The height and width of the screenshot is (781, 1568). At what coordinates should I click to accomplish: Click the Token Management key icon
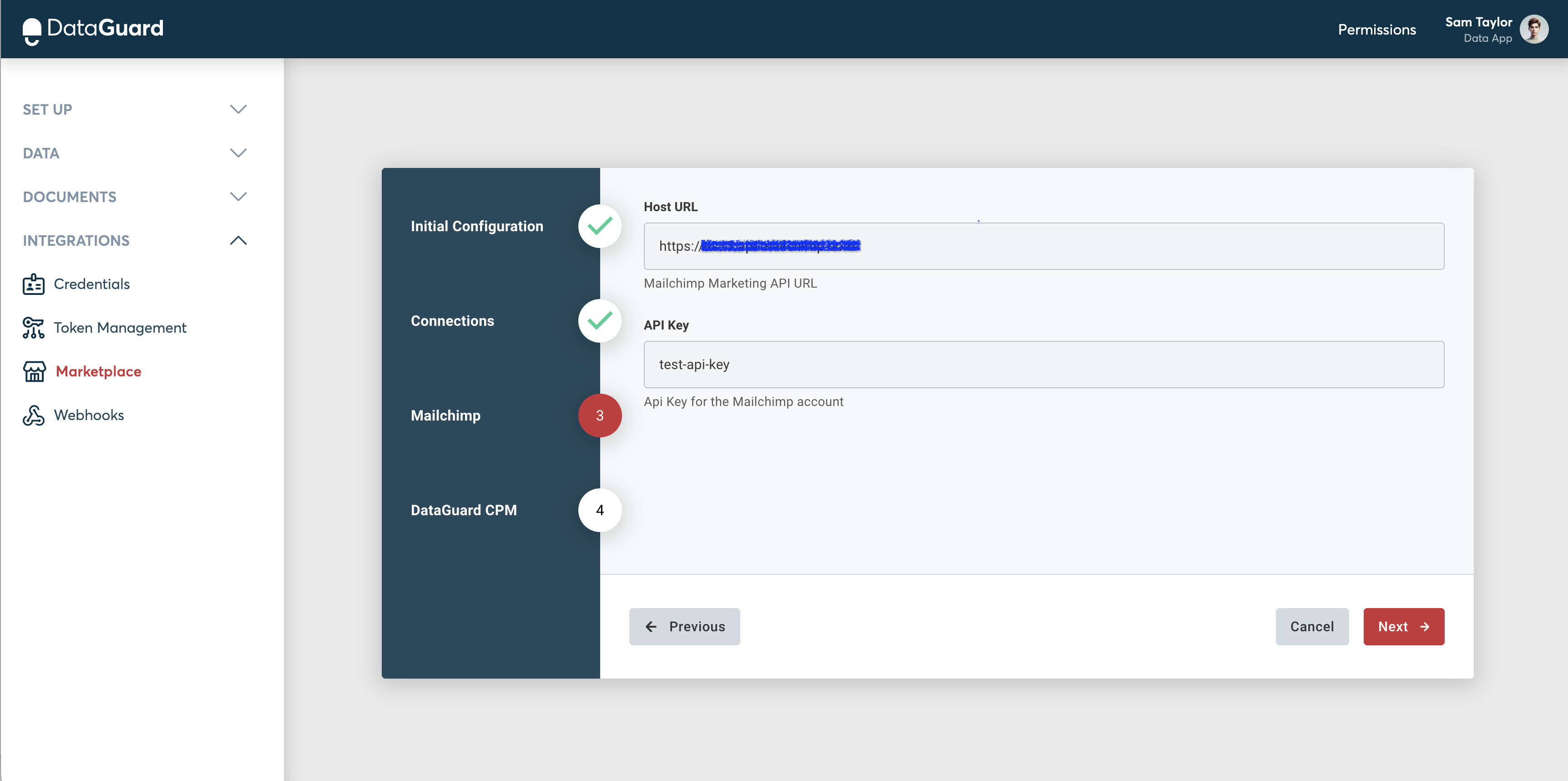coord(34,328)
